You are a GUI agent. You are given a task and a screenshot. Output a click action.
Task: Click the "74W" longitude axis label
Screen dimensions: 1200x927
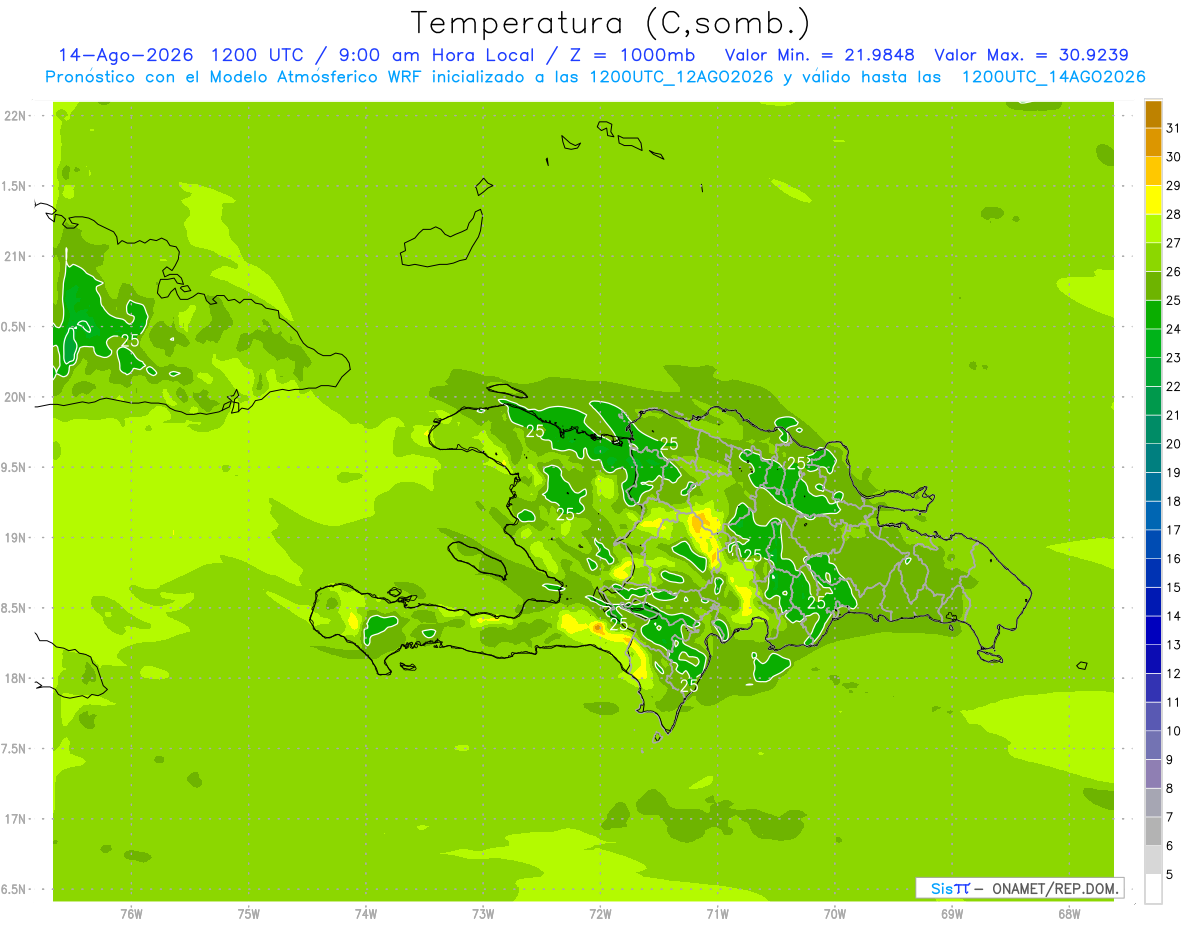(366, 913)
